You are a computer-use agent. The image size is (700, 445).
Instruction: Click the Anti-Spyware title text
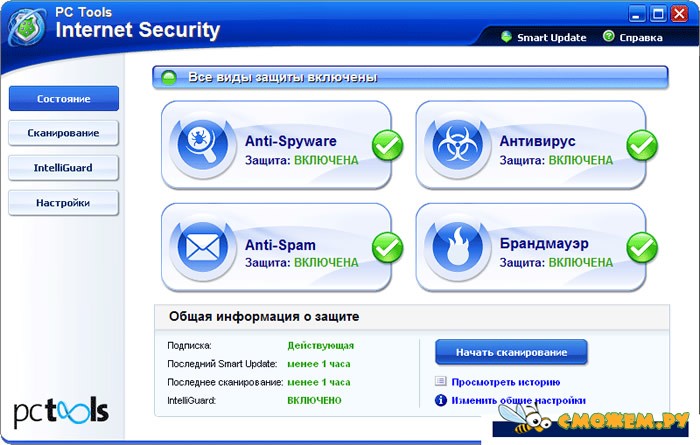coord(291,141)
